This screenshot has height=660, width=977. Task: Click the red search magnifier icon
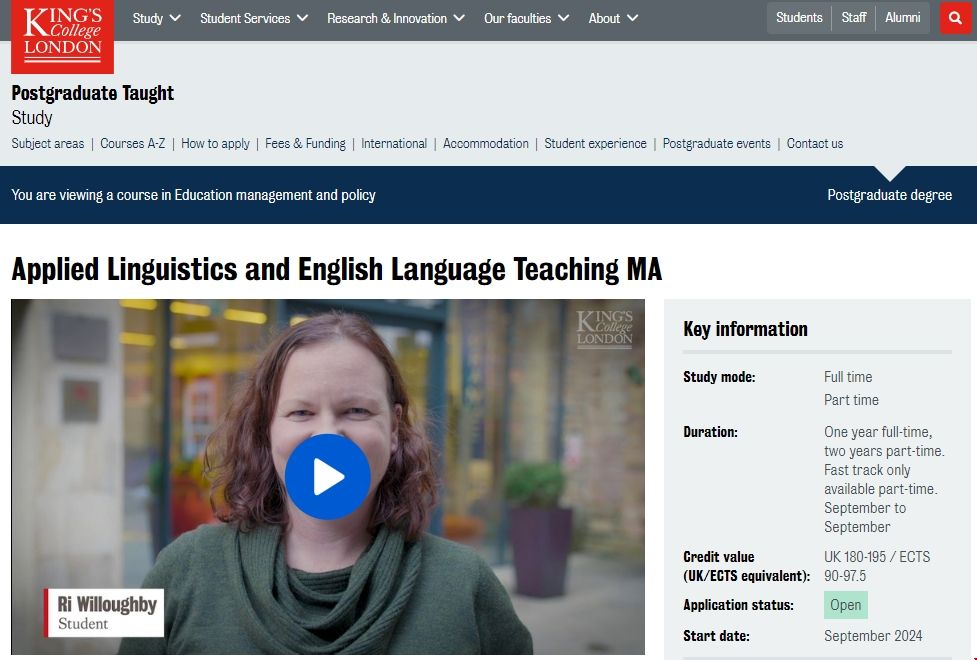pos(955,18)
